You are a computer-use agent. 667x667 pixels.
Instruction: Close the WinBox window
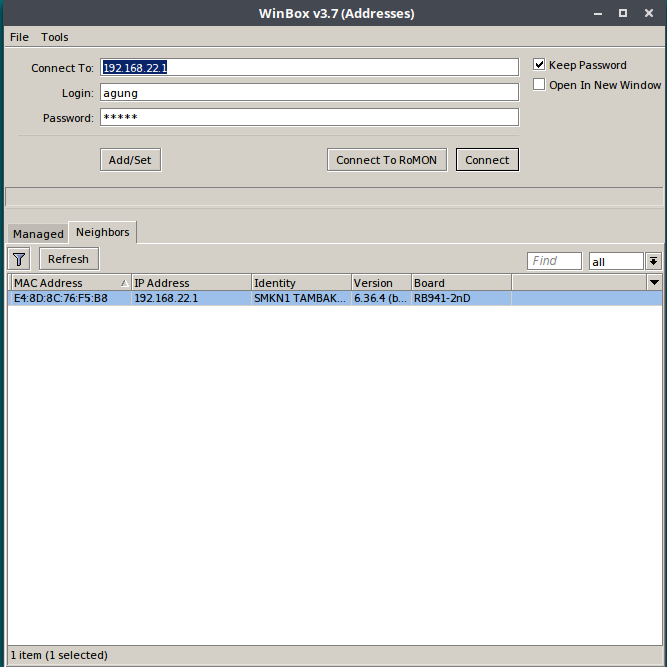[649, 13]
